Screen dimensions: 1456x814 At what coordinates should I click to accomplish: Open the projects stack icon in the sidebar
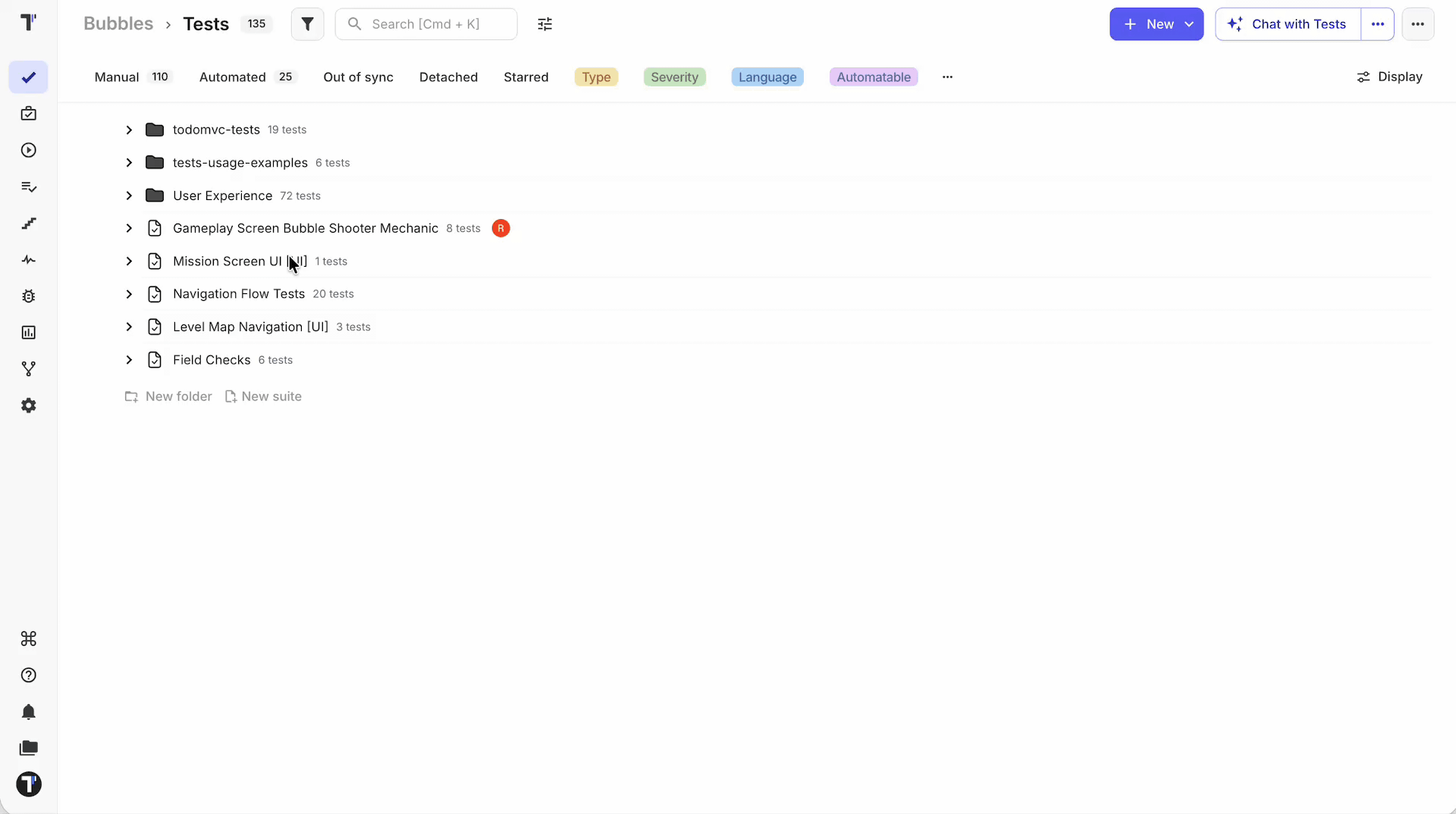28,748
